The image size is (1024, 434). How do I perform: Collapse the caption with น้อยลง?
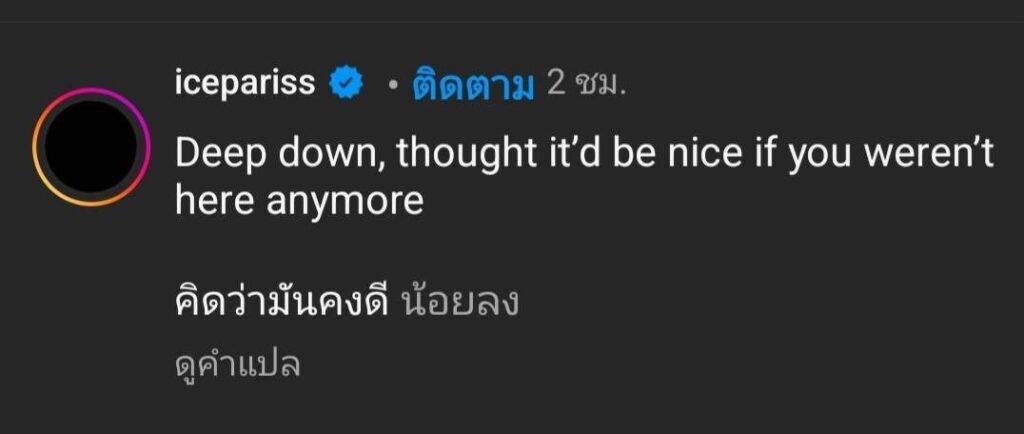pyautogui.click(x=458, y=303)
